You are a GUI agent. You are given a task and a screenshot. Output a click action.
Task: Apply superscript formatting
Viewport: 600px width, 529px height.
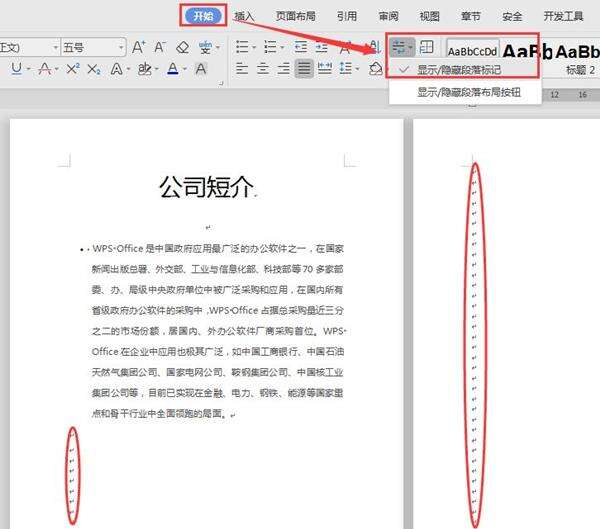tap(71, 68)
